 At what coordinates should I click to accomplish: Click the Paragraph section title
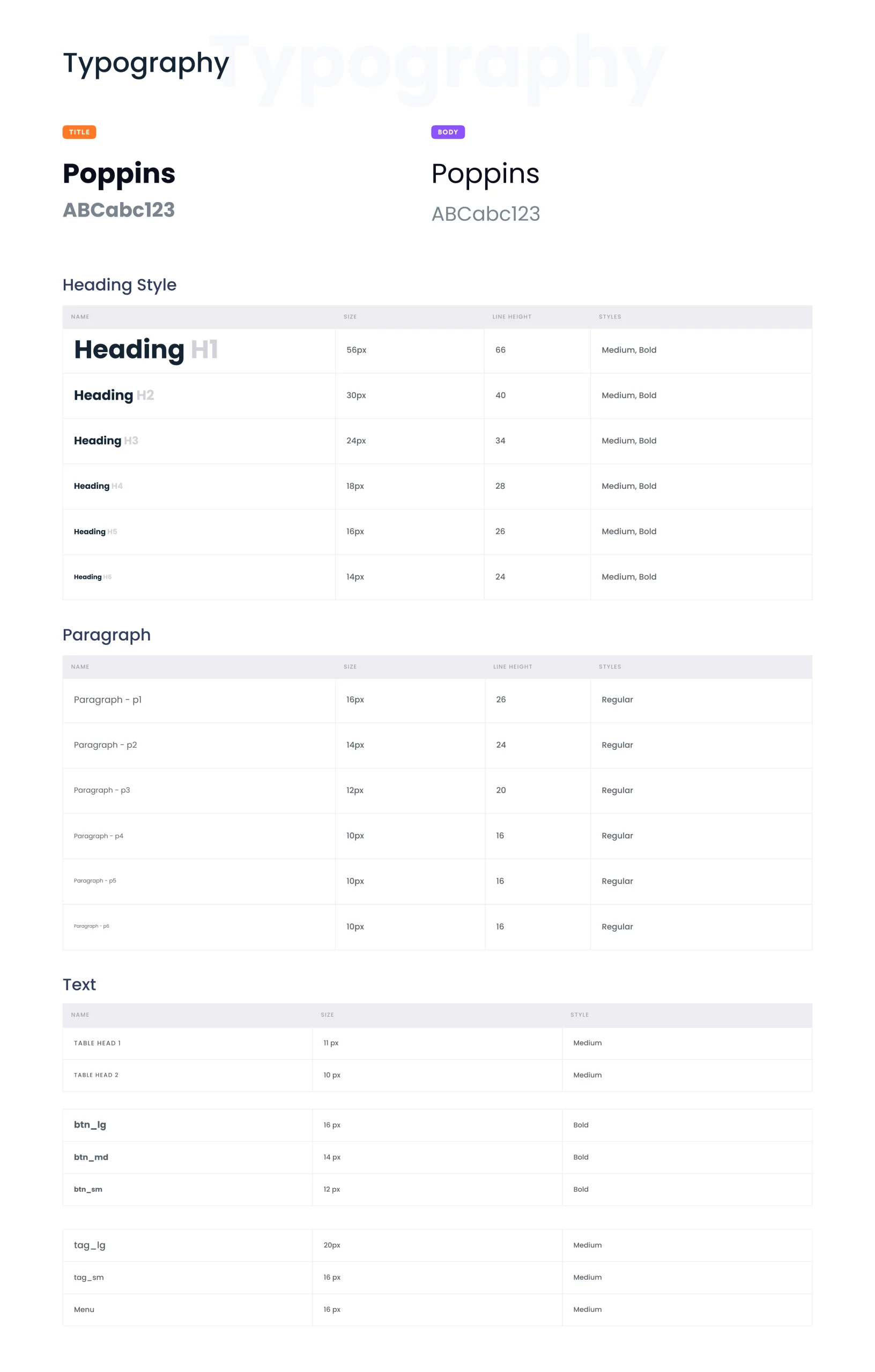pyautogui.click(x=107, y=634)
